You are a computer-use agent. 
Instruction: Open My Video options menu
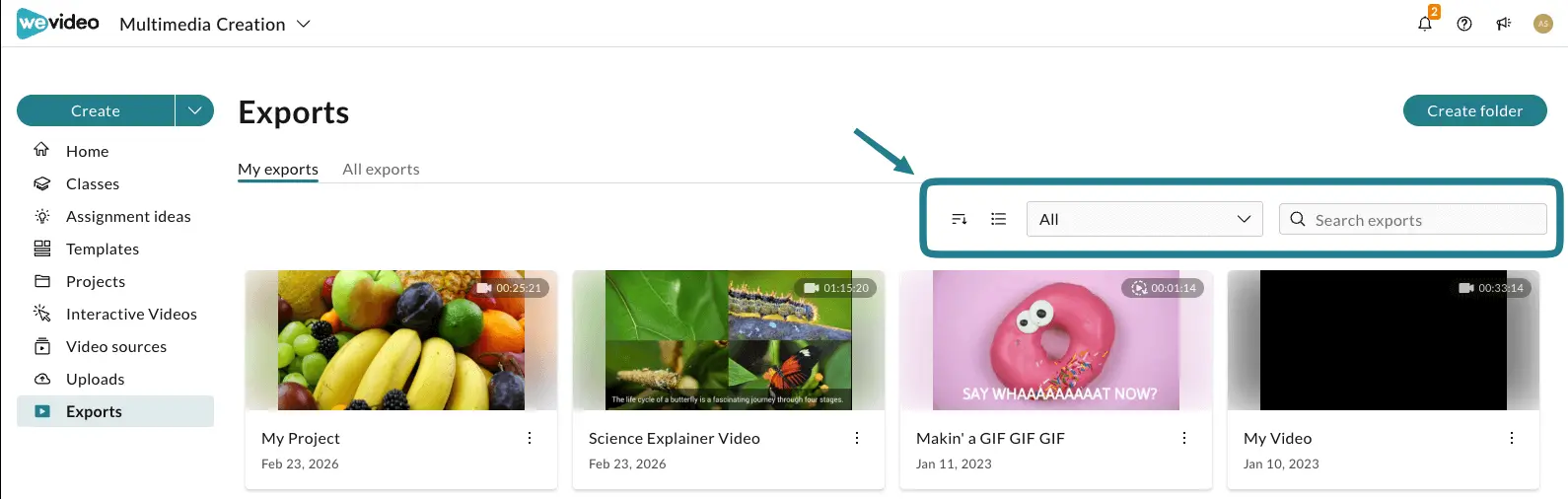(1512, 438)
